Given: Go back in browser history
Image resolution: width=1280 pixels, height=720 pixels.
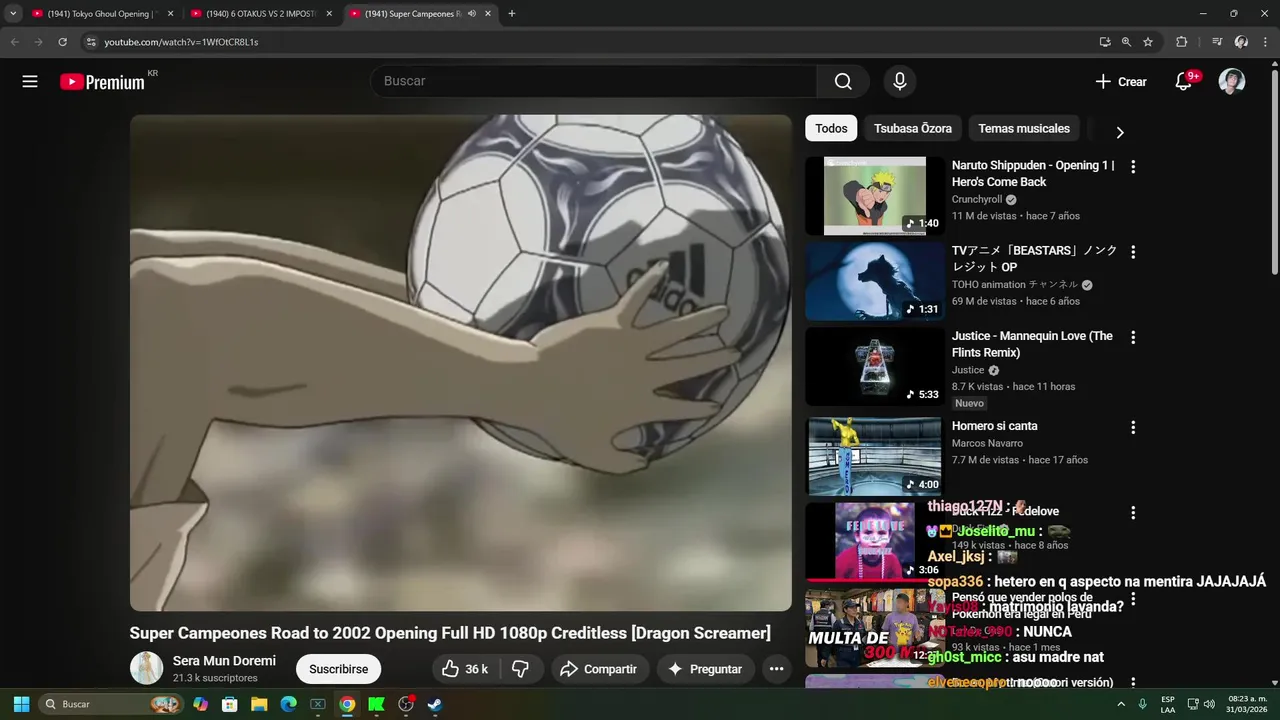Looking at the screenshot, I should pos(14,42).
